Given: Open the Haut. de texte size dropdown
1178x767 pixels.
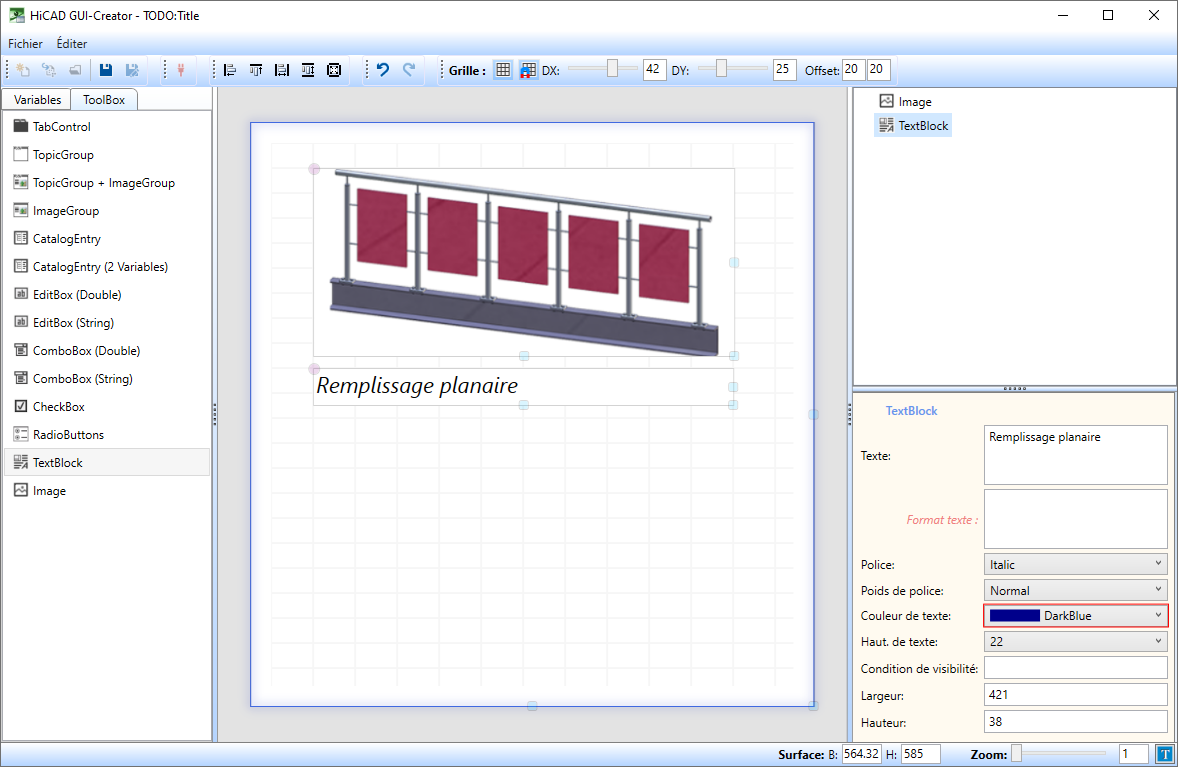Looking at the screenshot, I should (1075, 641).
